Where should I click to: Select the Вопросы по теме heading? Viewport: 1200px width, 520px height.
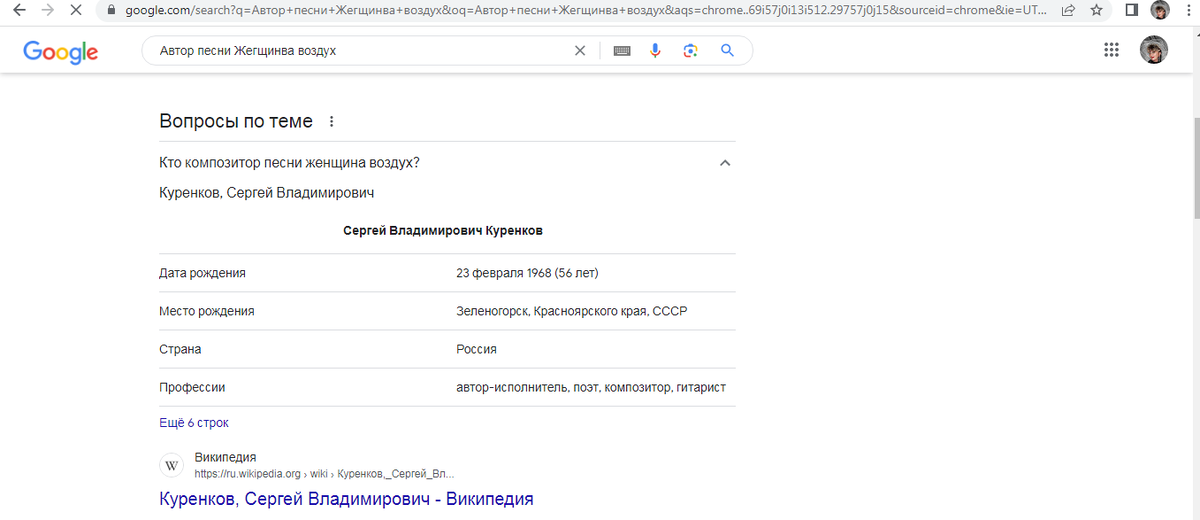pos(236,122)
